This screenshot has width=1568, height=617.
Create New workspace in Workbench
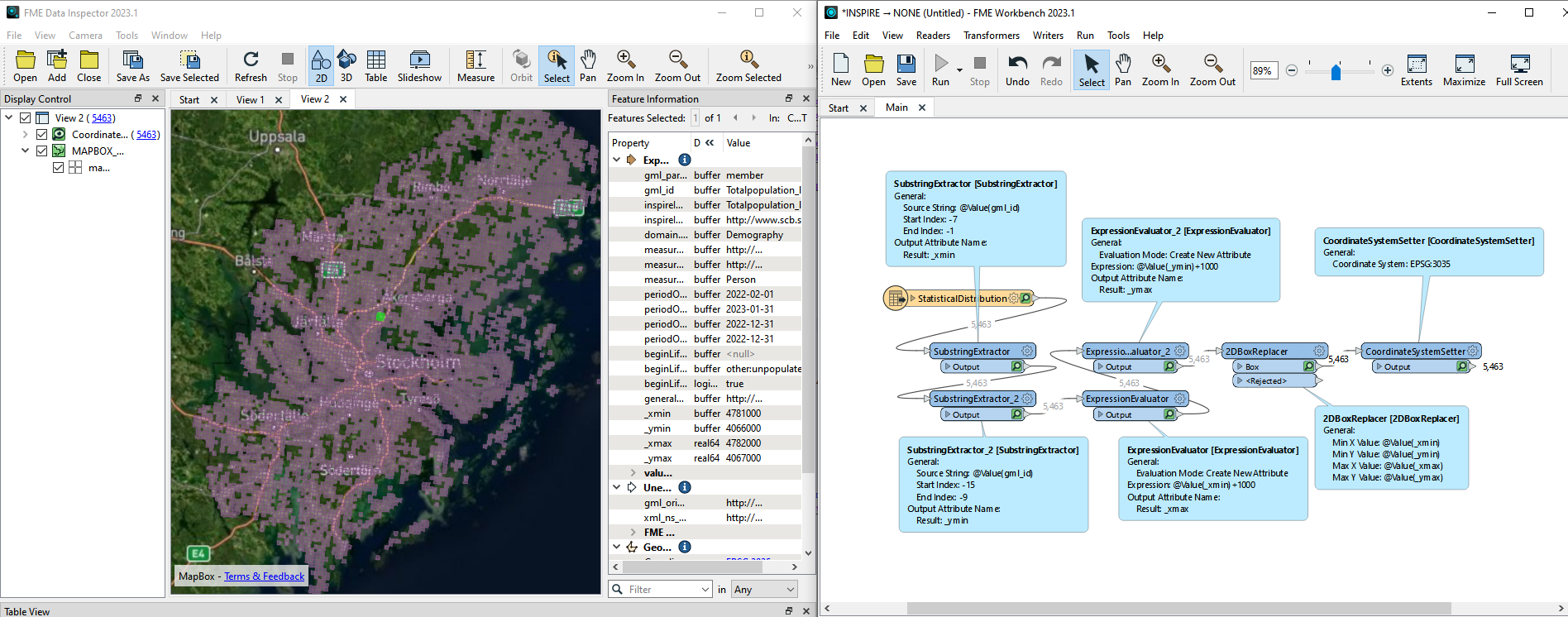pyautogui.click(x=841, y=70)
